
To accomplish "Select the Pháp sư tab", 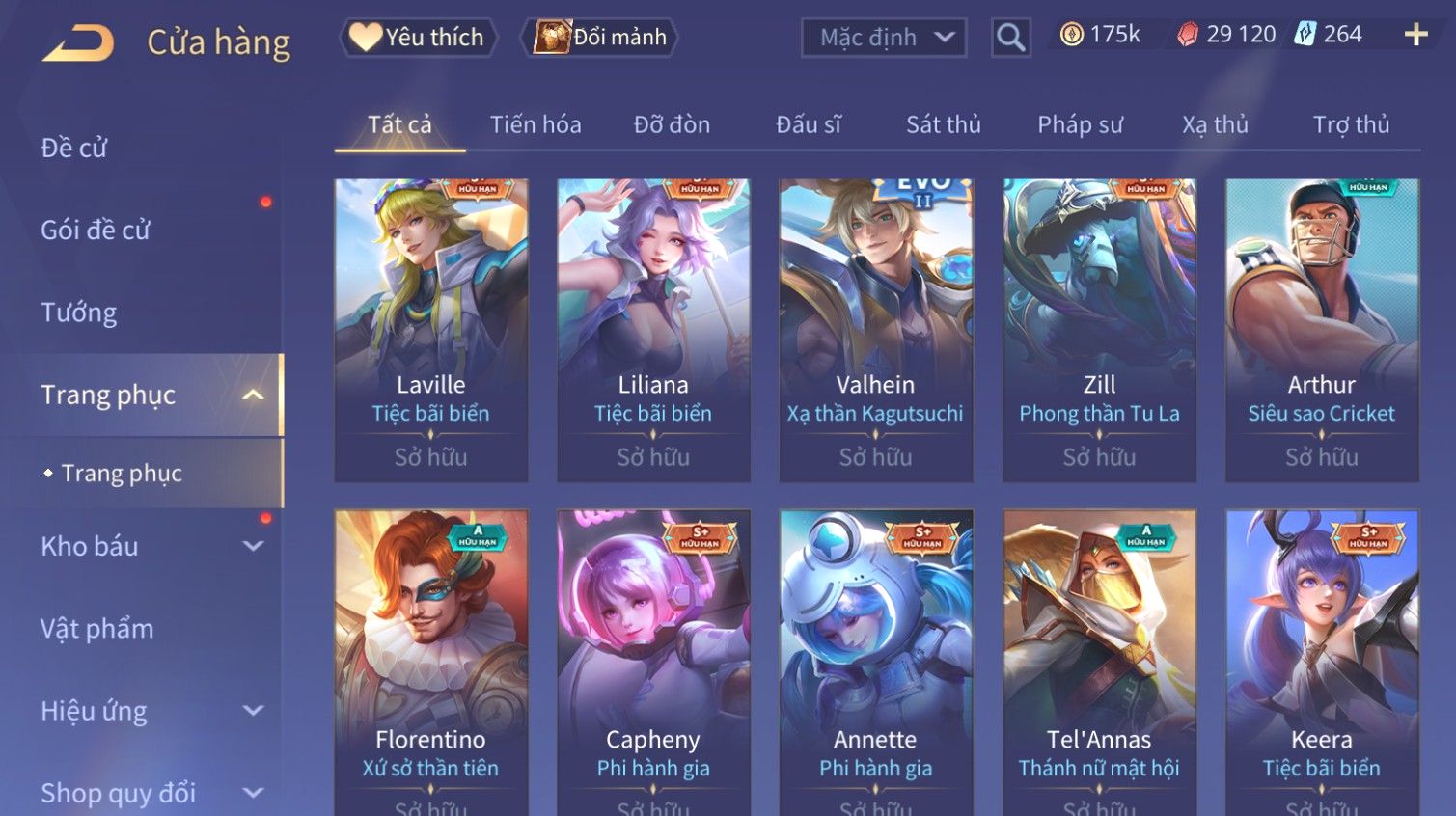I will [x=1080, y=124].
